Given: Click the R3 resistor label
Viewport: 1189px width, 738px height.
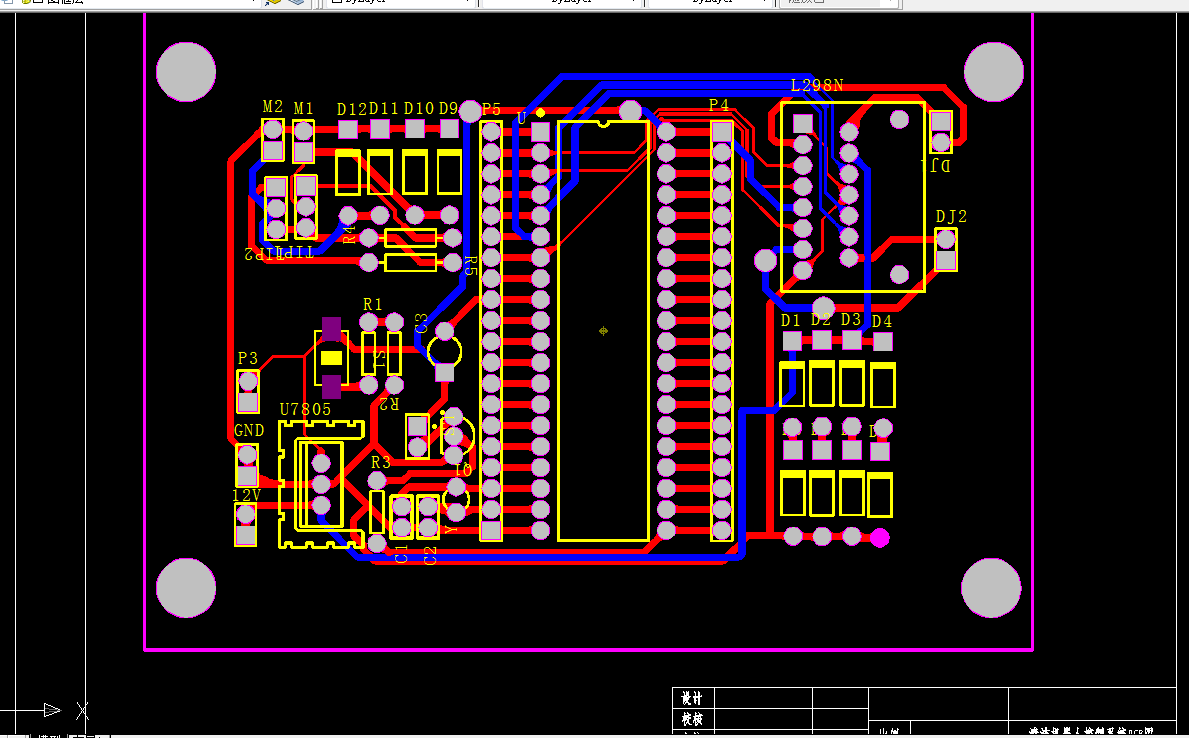Looking at the screenshot, I should 381,462.
